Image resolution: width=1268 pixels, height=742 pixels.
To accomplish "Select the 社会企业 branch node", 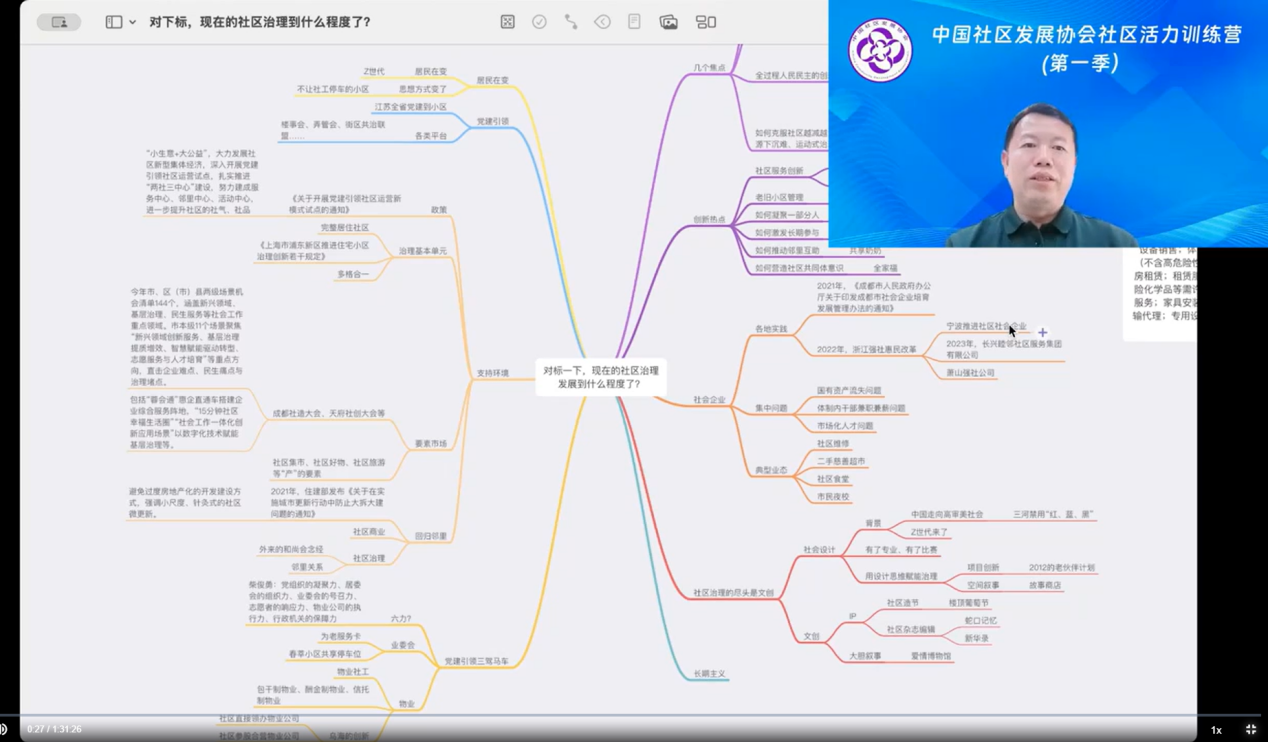I will (x=709, y=400).
